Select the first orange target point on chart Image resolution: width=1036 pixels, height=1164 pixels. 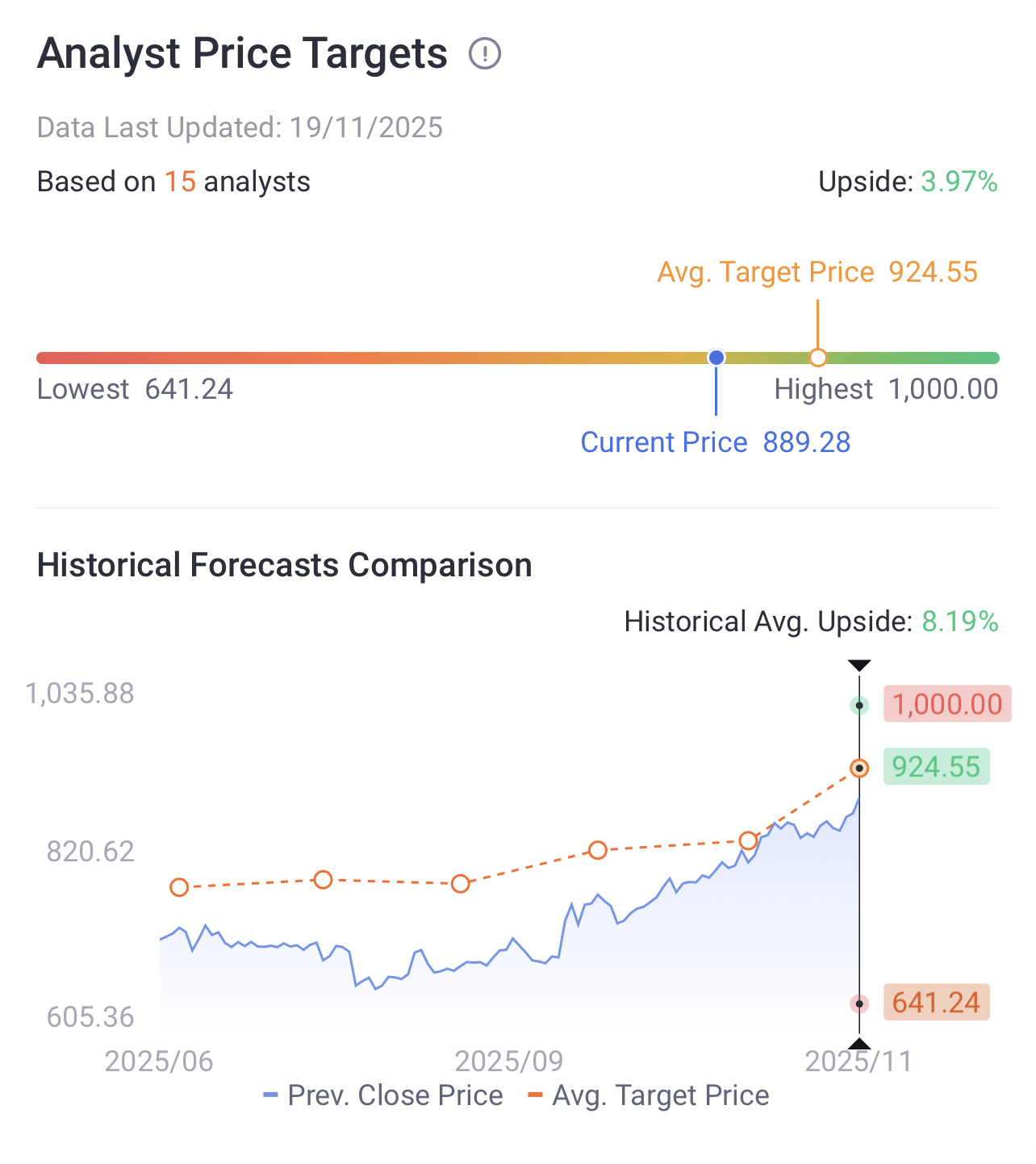coord(179,887)
